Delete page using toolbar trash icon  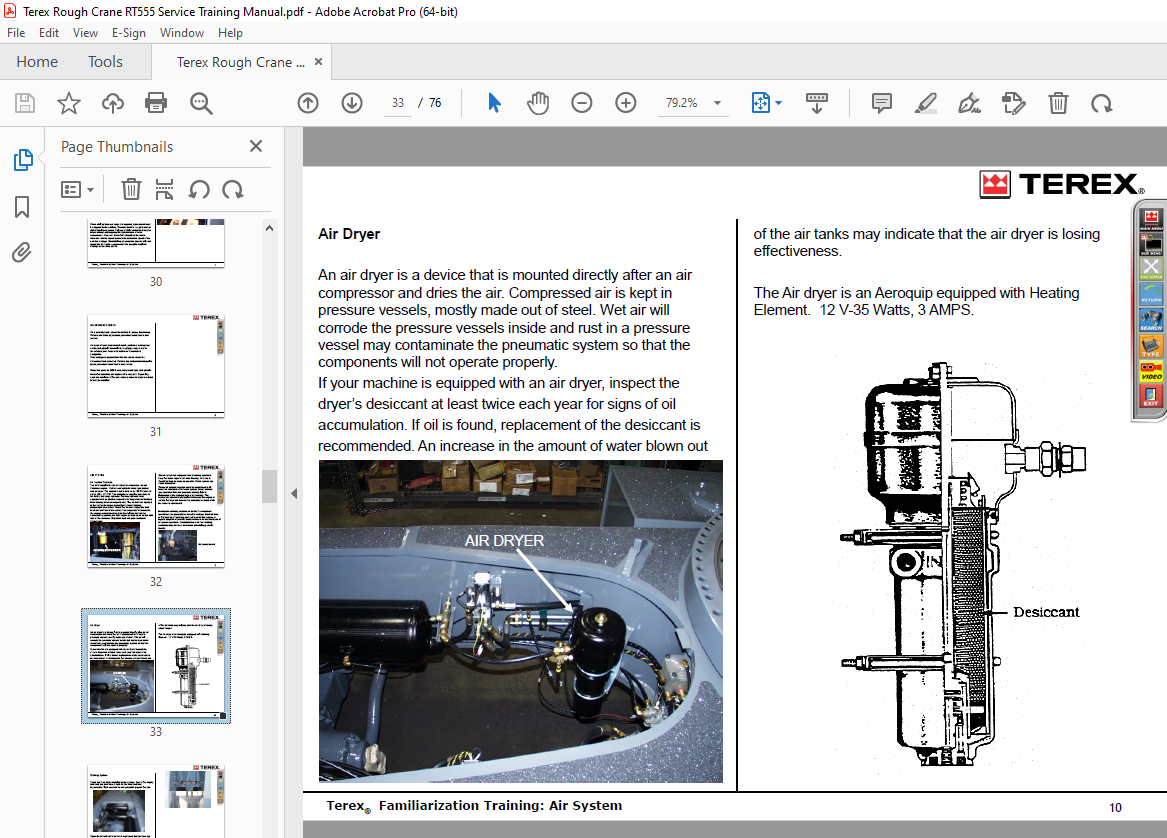coord(1058,103)
